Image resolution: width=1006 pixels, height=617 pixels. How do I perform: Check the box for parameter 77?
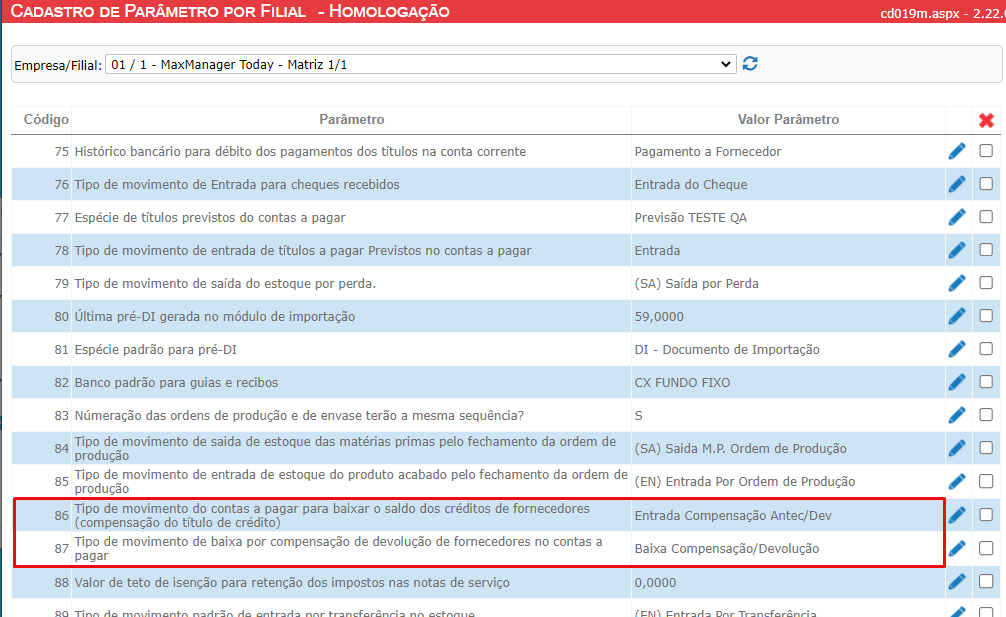click(x=986, y=217)
